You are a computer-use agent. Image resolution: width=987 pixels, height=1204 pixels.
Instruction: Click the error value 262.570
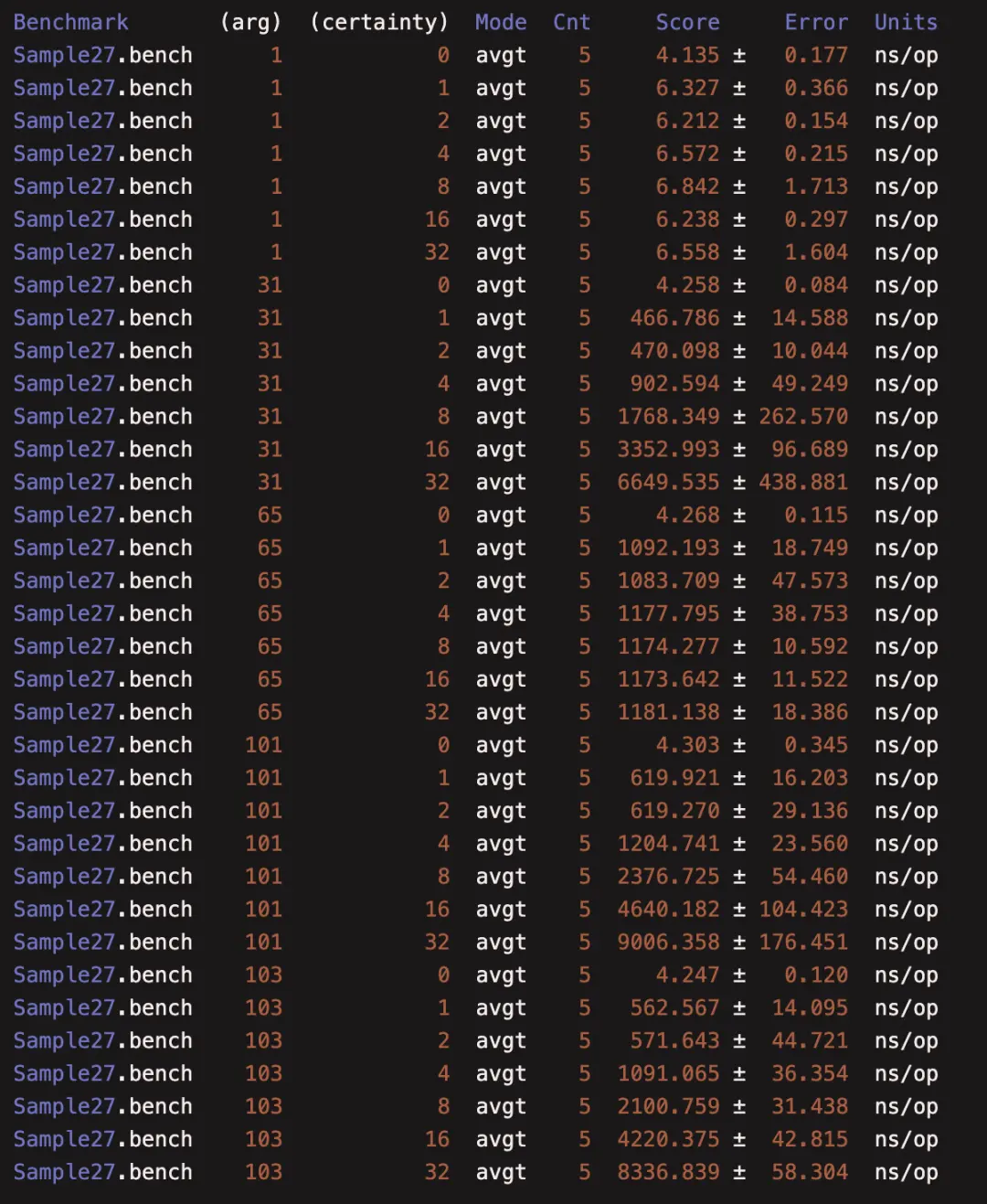(803, 416)
